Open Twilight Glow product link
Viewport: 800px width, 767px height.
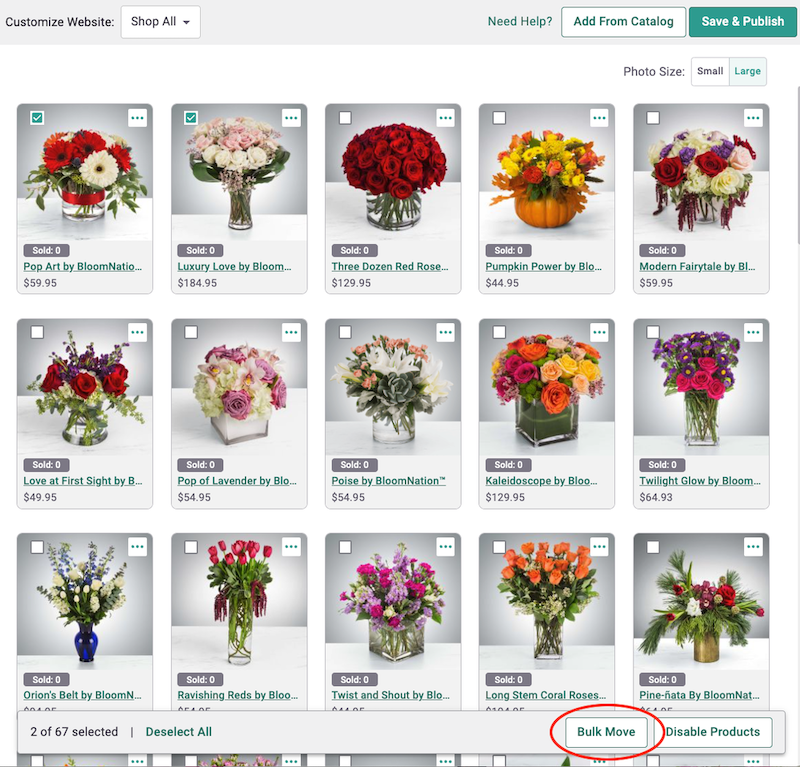click(700, 481)
